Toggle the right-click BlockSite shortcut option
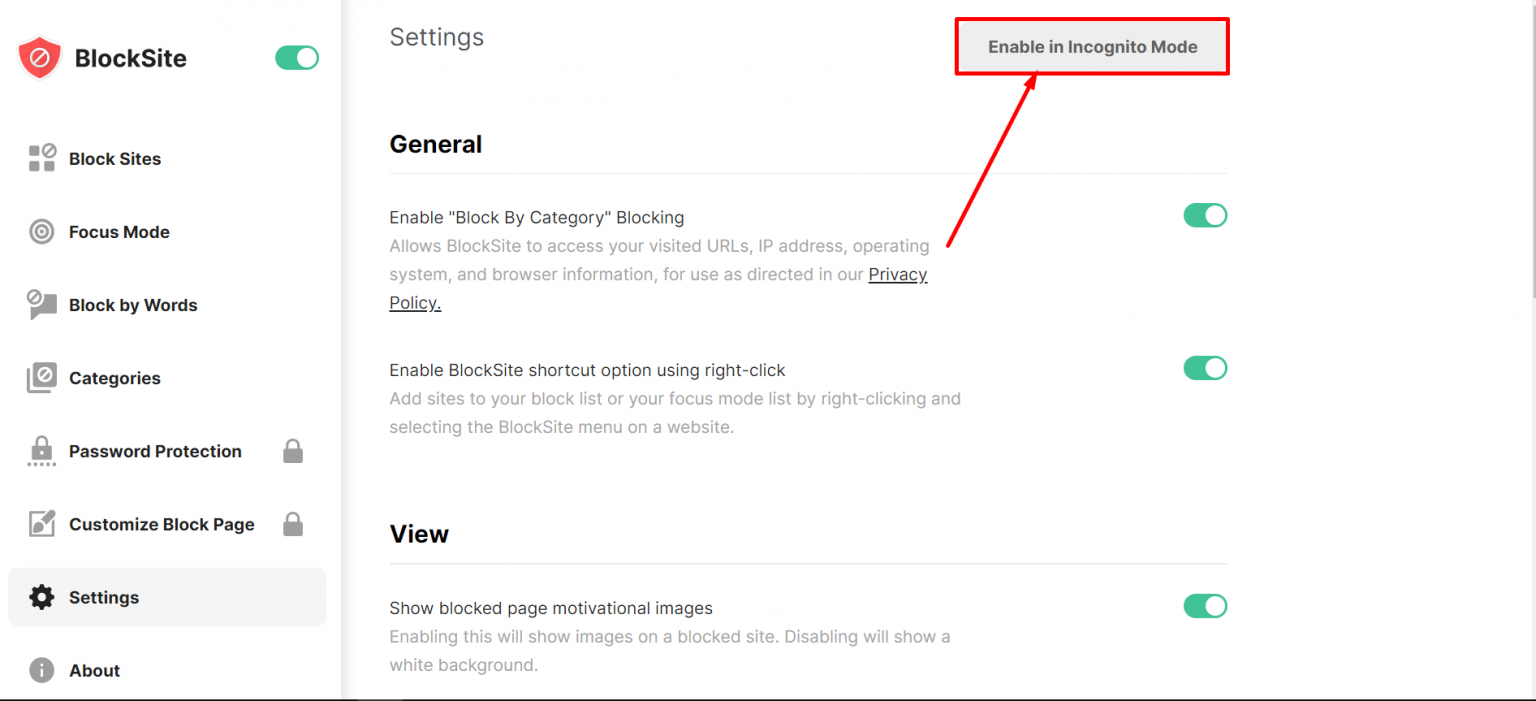This screenshot has width=1536, height=701. coord(1205,368)
